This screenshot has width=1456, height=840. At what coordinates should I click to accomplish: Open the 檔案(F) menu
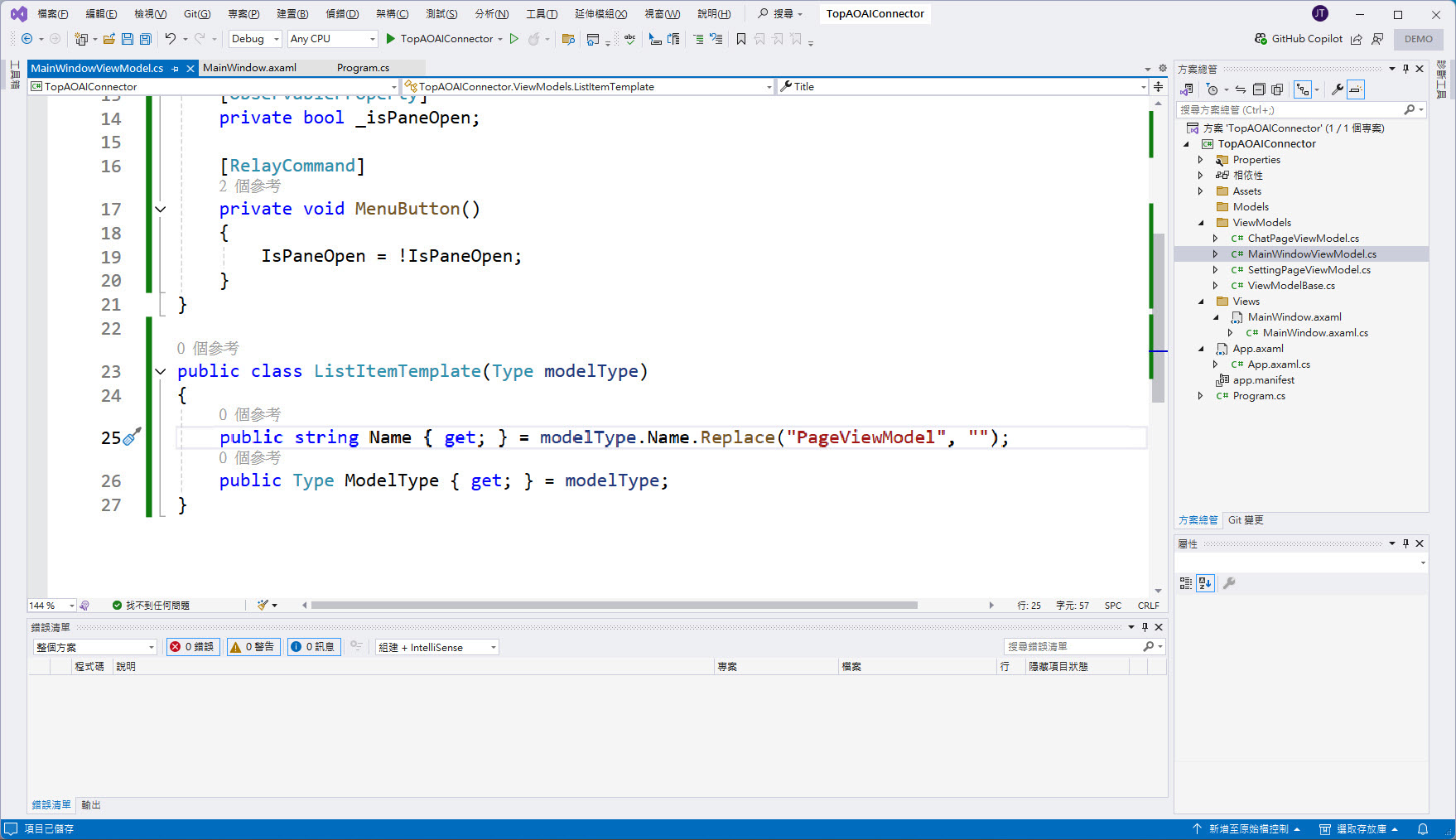[53, 13]
